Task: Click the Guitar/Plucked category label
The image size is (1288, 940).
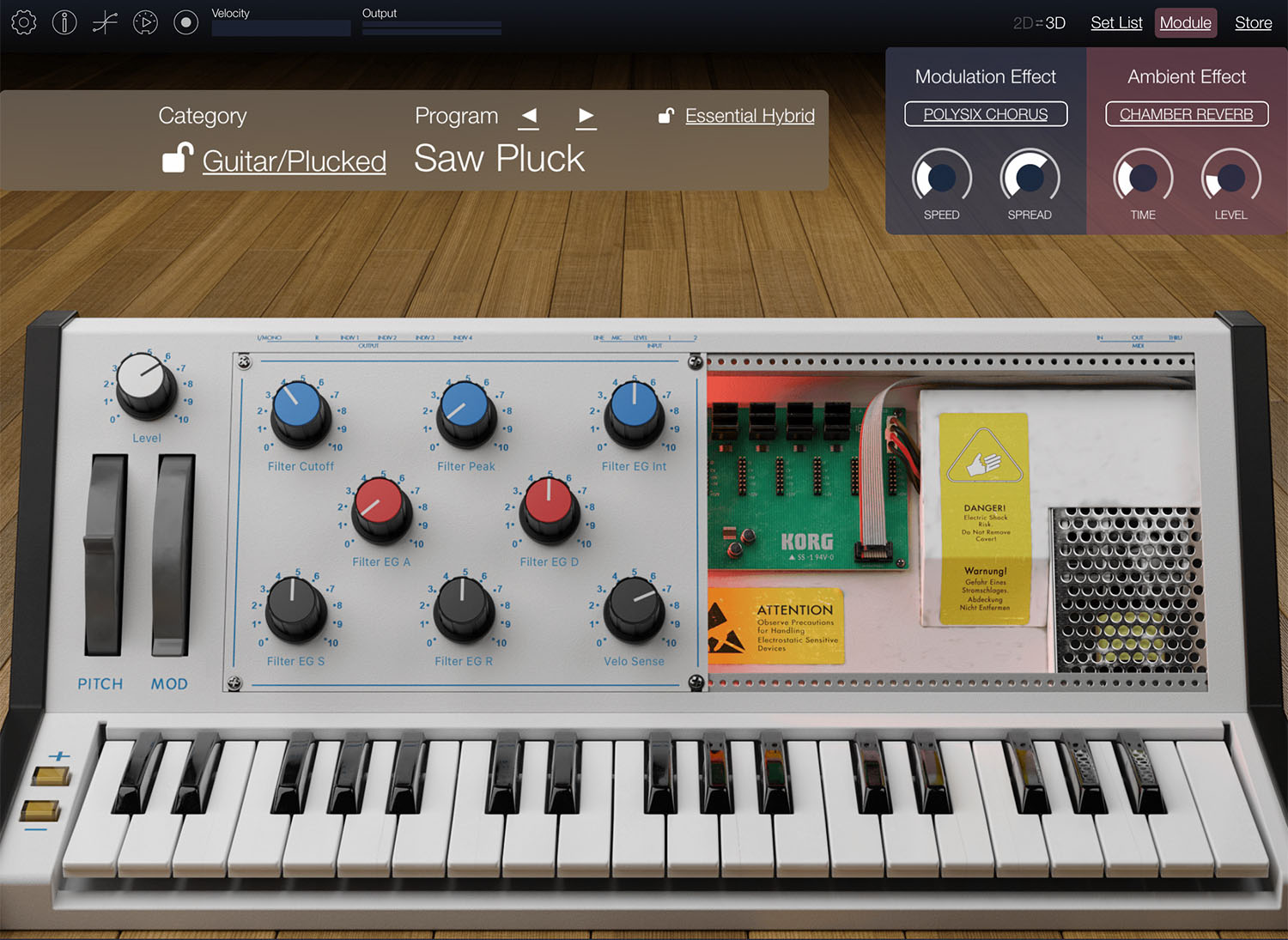Action: tap(294, 161)
